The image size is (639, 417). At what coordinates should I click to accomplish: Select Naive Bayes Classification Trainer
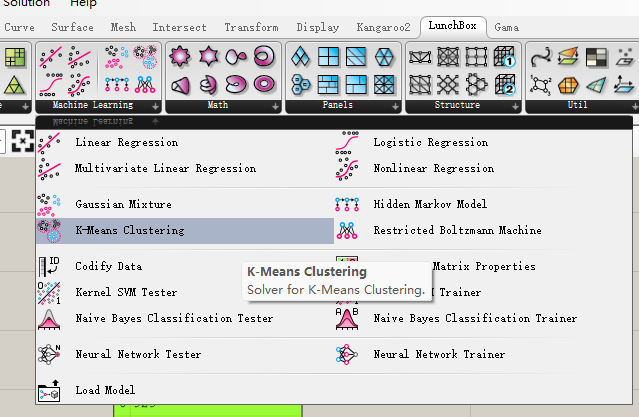pos(483,318)
